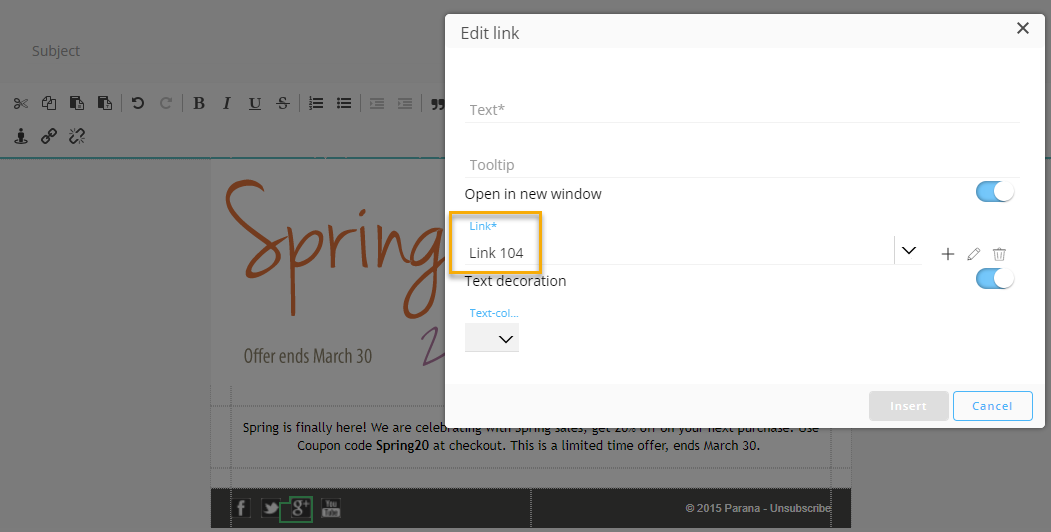Image resolution: width=1051 pixels, height=532 pixels.
Task: Close the Edit link dialog
Action: tap(1022, 28)
